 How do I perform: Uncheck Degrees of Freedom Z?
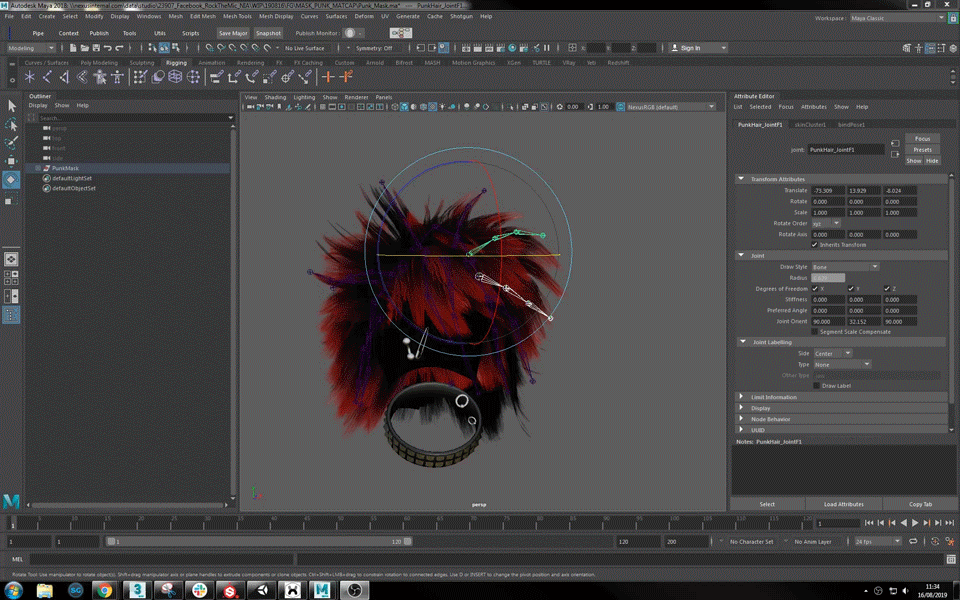pyautogui.click(x=887, y=288)
